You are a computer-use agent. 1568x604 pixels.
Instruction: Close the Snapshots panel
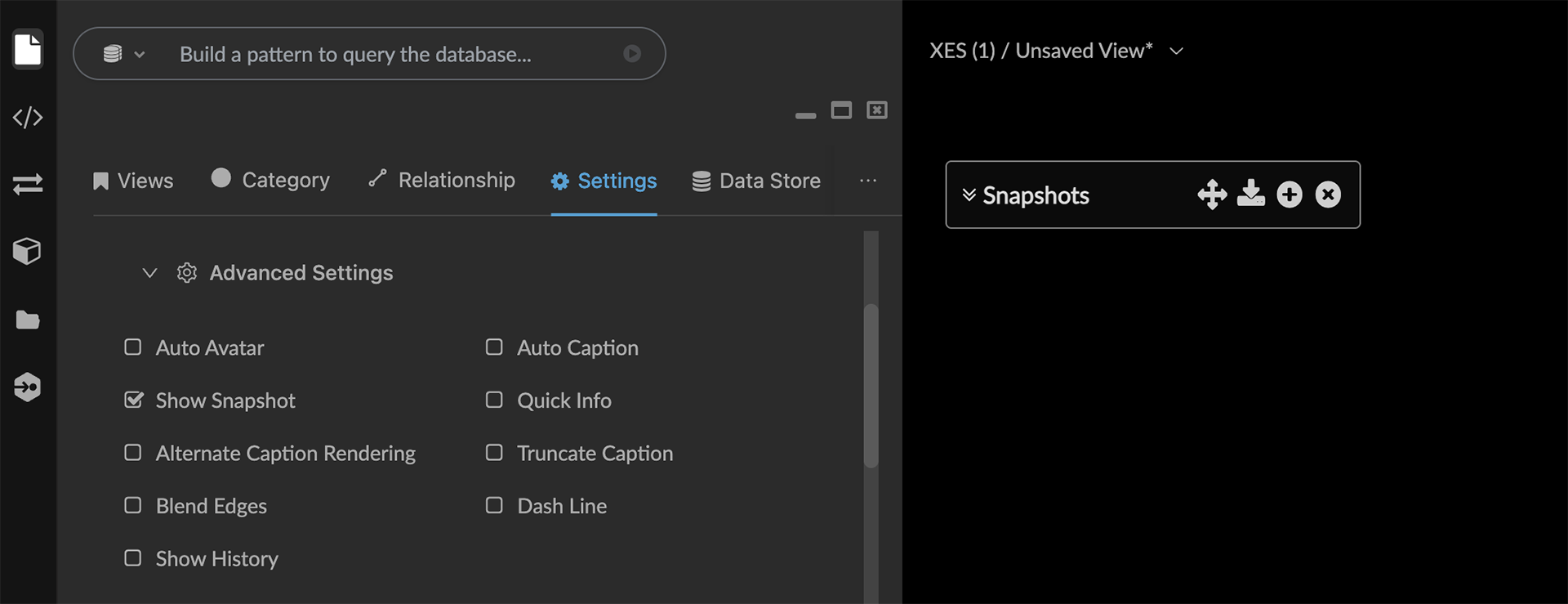click(1328, 195)
